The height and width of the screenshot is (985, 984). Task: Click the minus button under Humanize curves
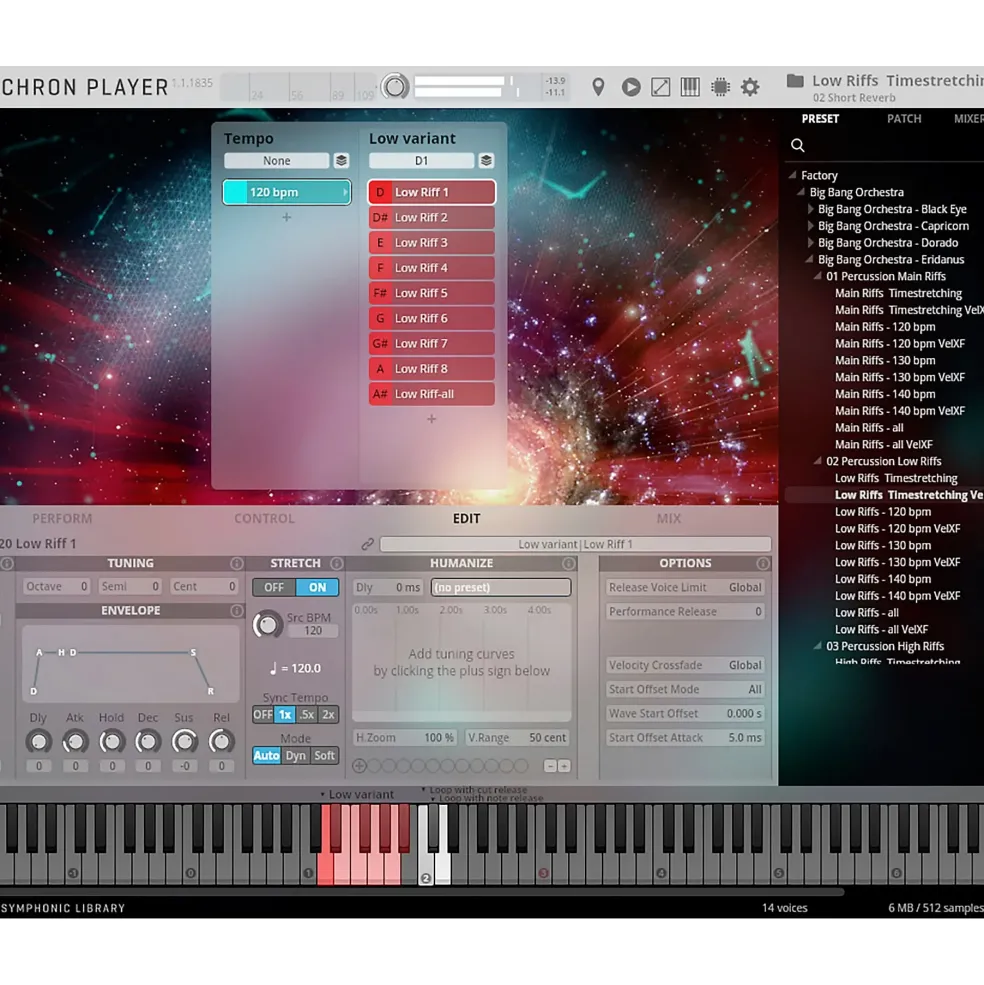[x=550, y=766]
